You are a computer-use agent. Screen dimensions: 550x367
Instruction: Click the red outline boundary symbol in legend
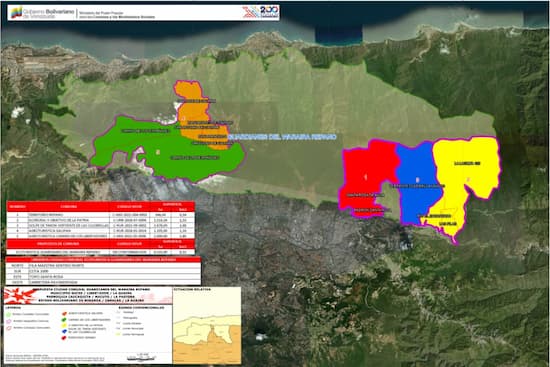pos(8,328)
